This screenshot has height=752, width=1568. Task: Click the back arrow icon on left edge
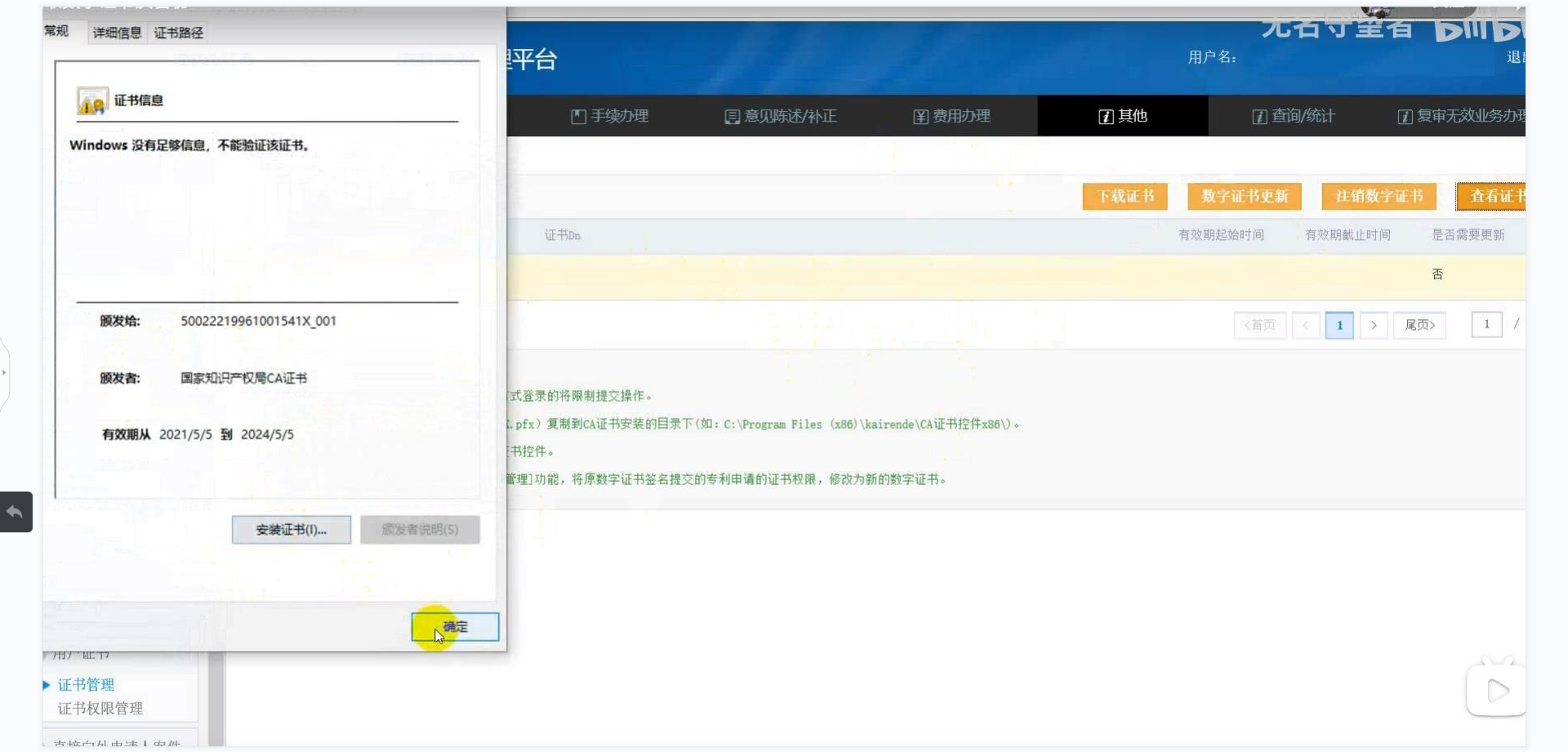[15, 512]
